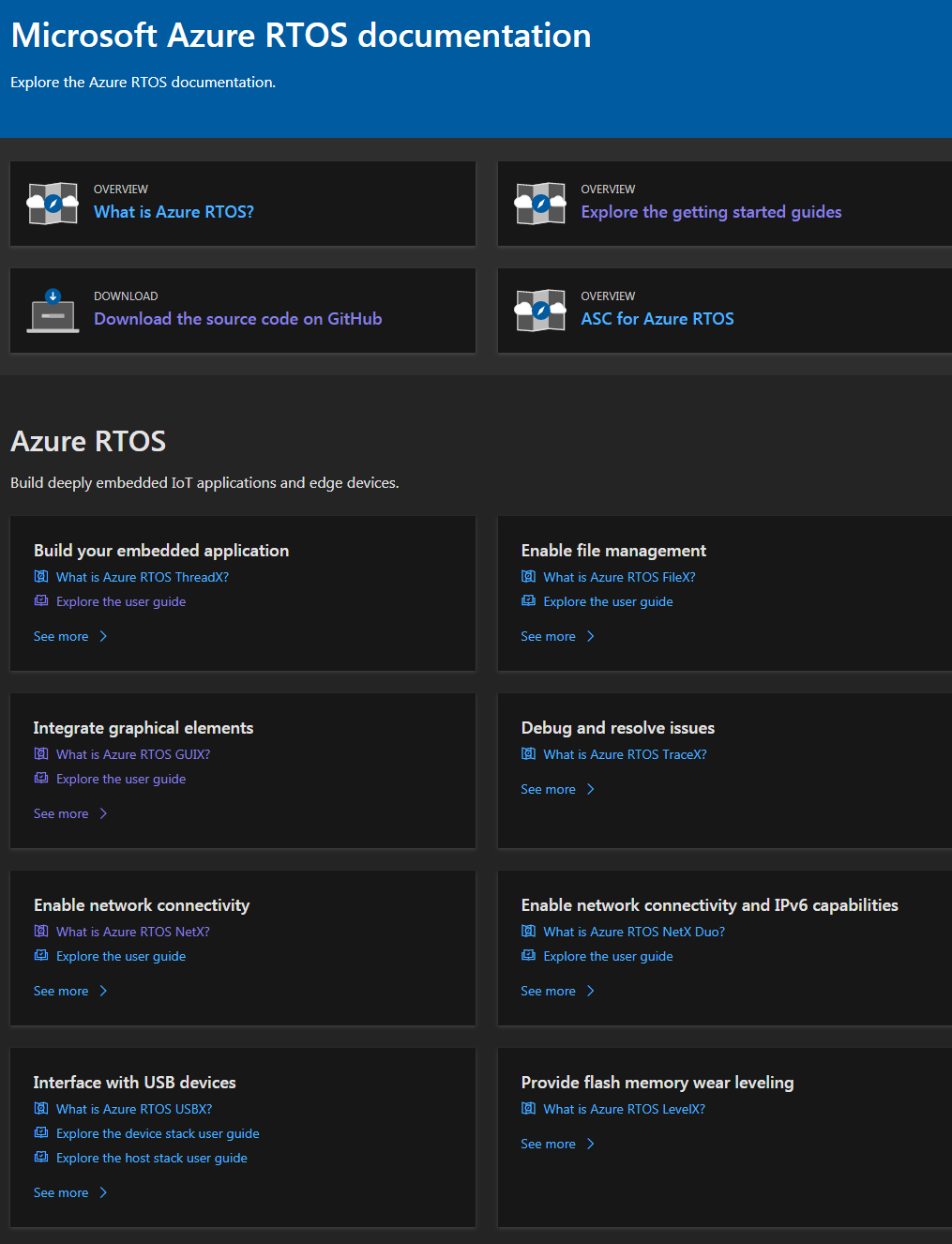Open What is Azure RTOS NetX? link
Screen dimensions: 952x1244
click(133, 932)
